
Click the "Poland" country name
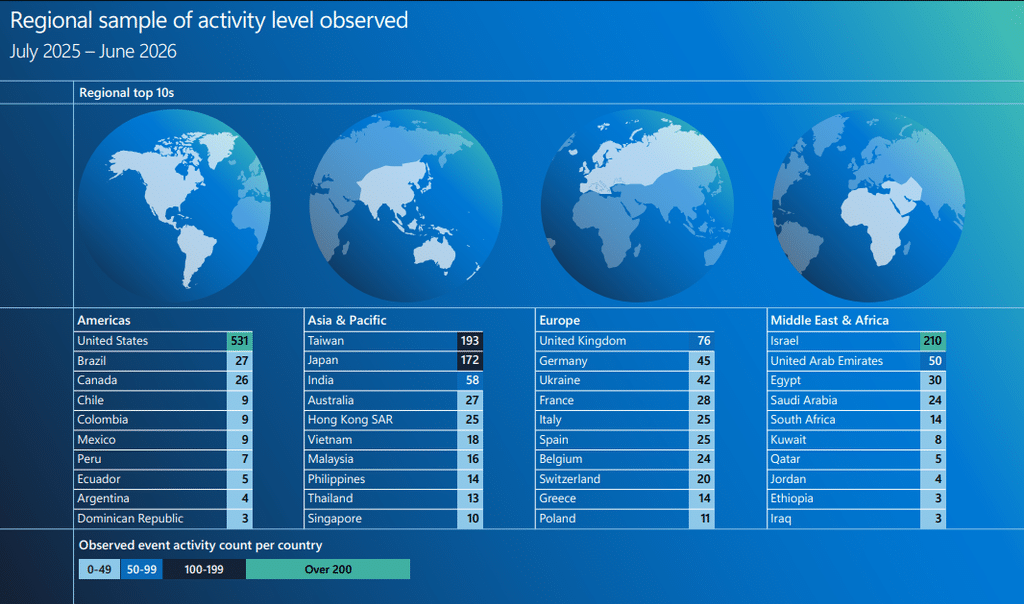pyautogui.click(x=557, y=518)
